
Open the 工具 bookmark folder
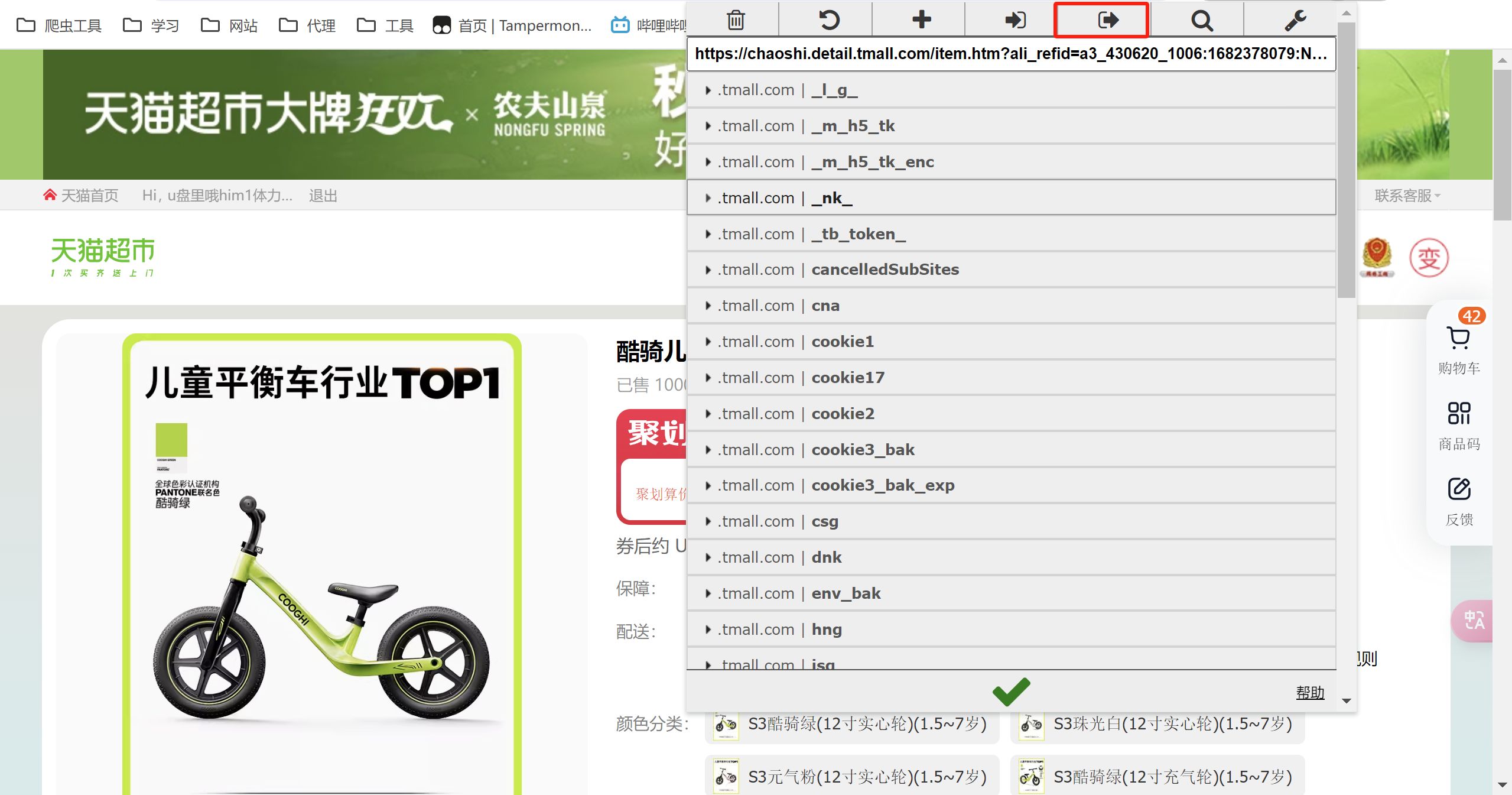[385, 25]
